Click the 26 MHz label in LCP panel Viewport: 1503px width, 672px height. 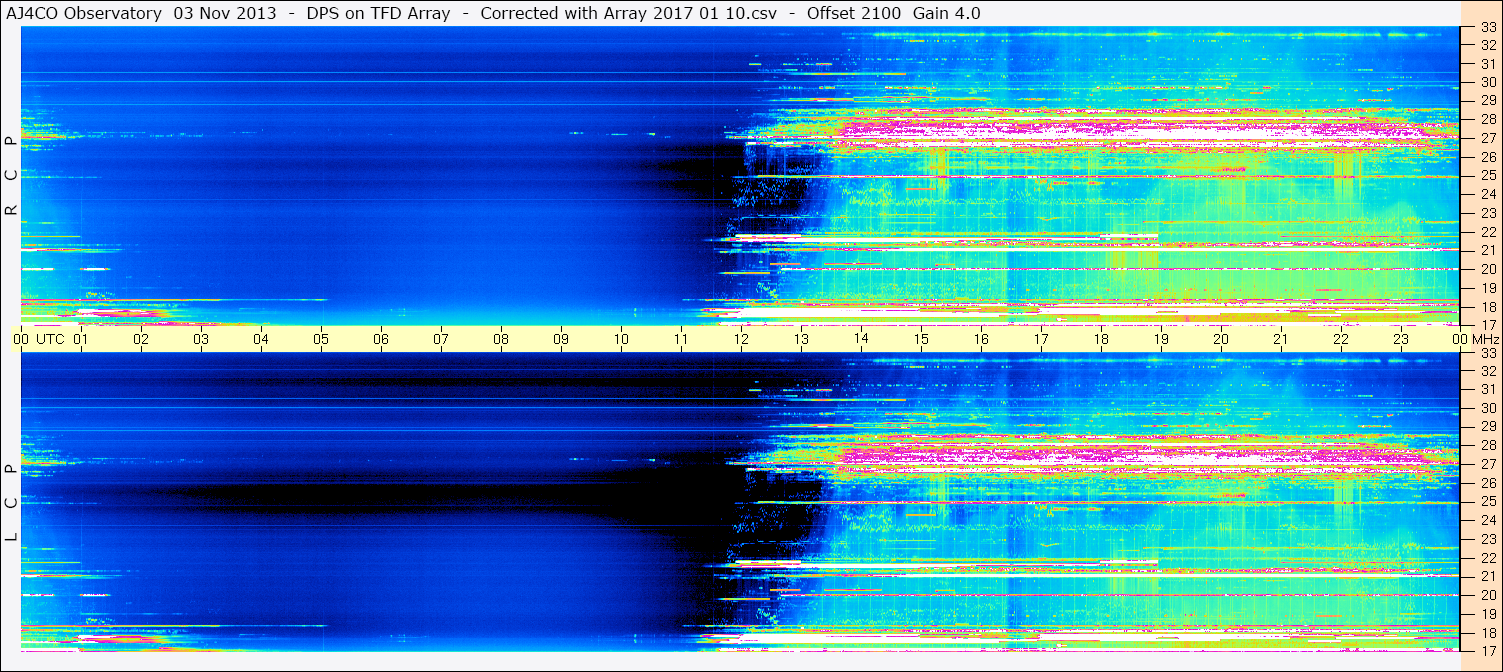1488,483
